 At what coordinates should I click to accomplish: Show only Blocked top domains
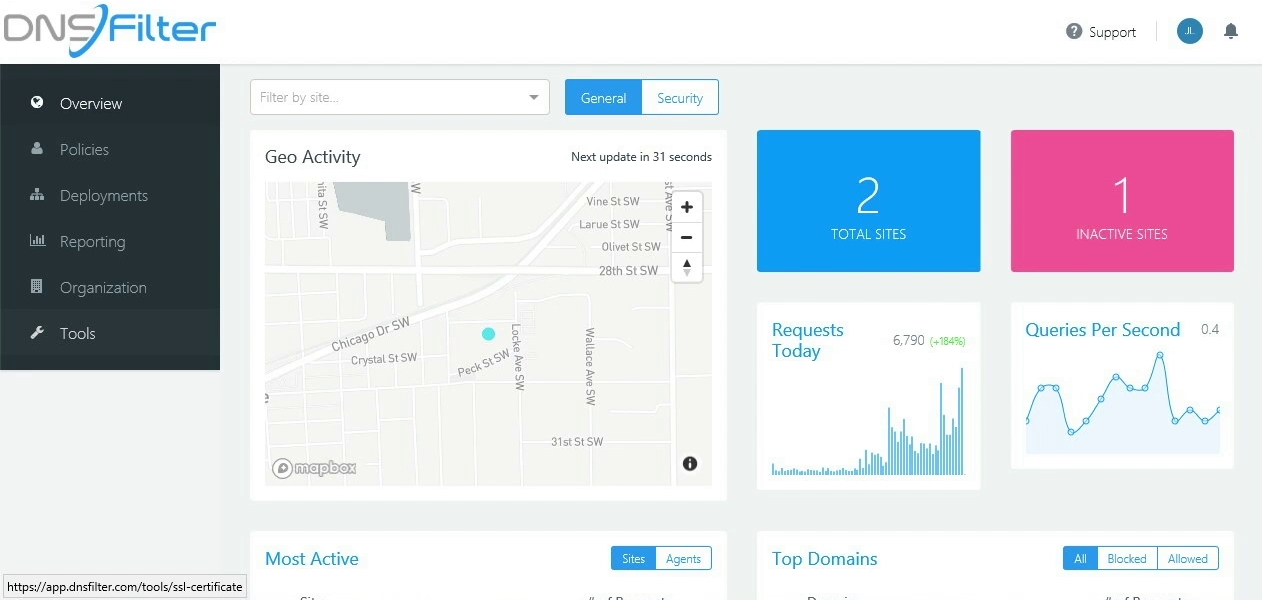tap(1127, 559)
